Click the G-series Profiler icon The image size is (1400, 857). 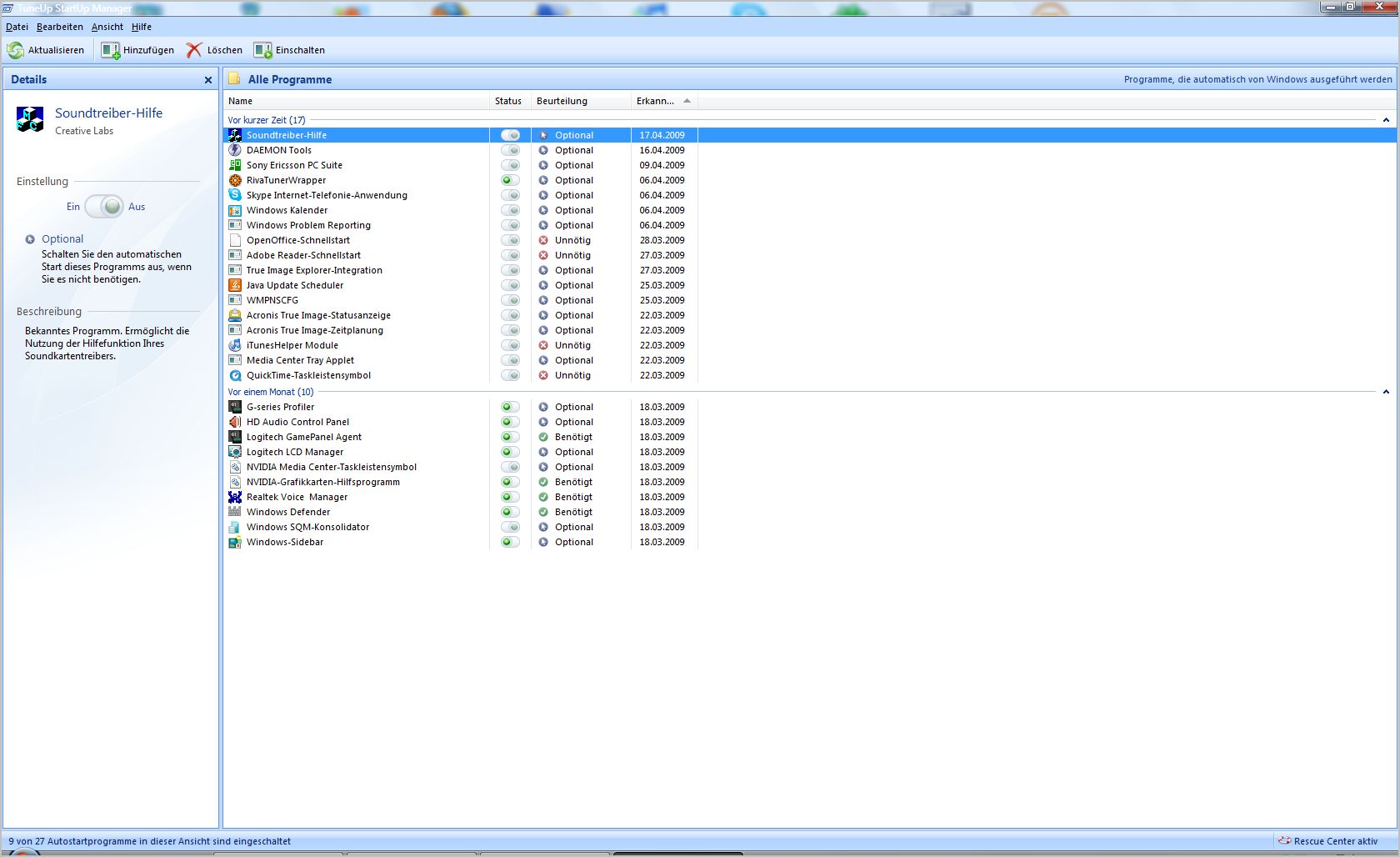point(235,407)
